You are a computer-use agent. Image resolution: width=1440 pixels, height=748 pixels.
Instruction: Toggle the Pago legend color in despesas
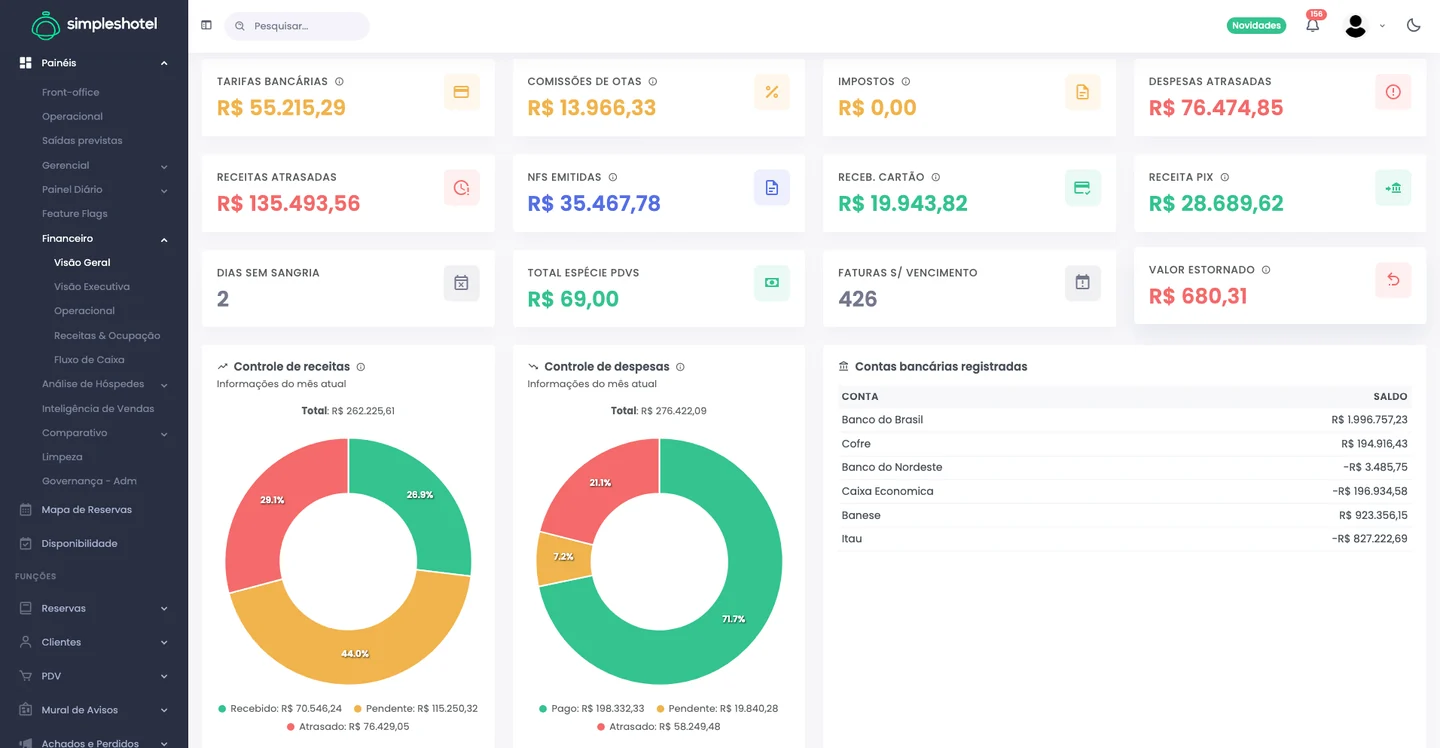543,709
